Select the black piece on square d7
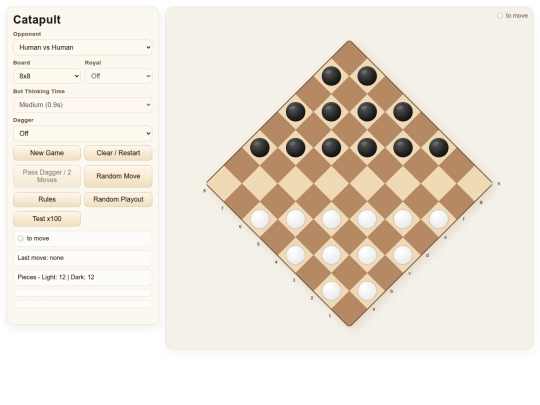 click(x=295, y=147)
